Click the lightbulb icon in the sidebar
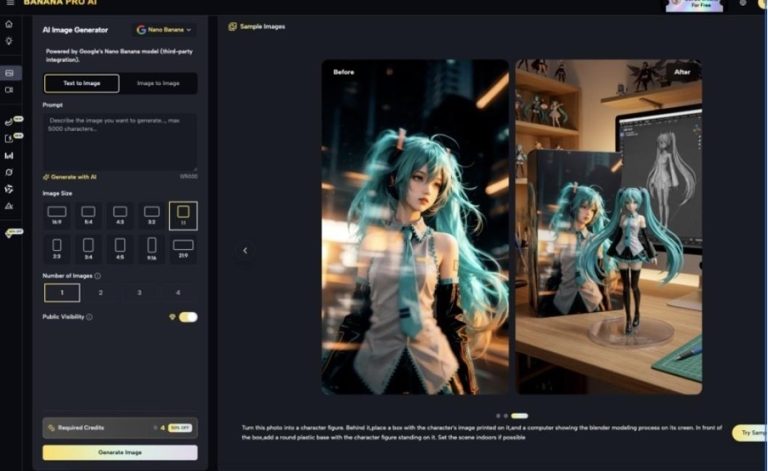Image resolution: width=768 pixels, height=471 pixels. 9,40
